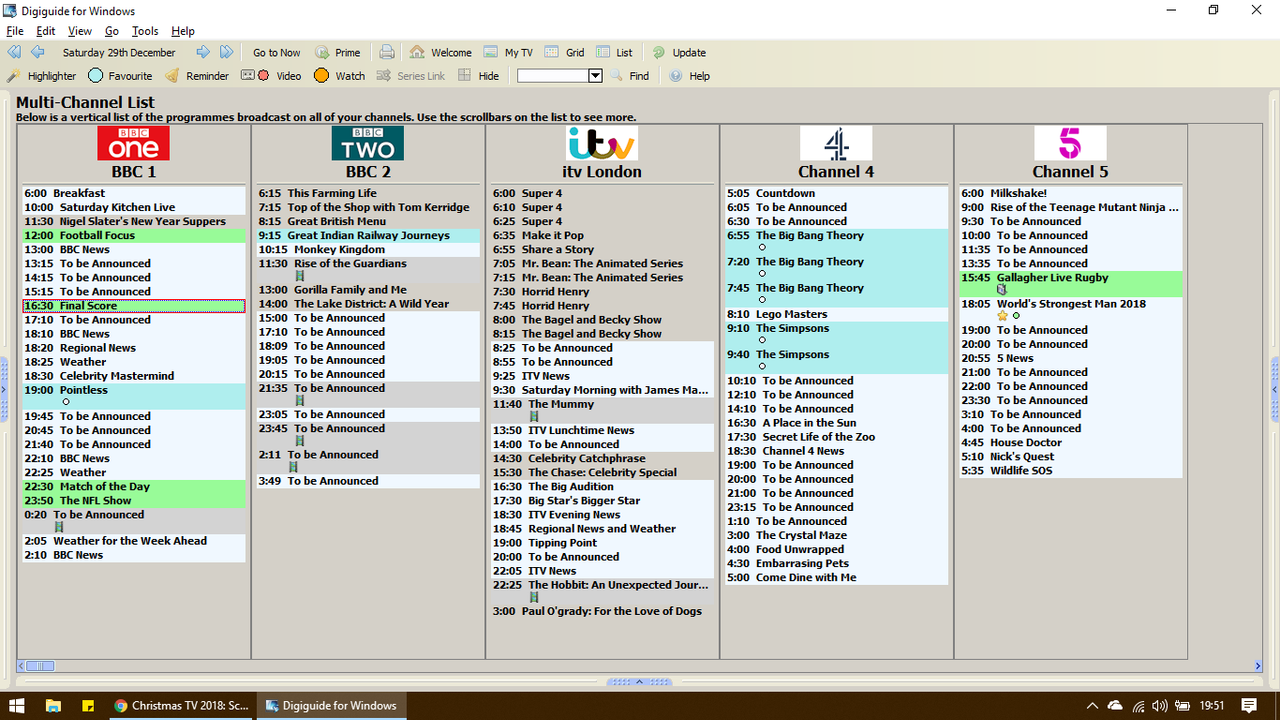
Task: Click the BBC One channel logo
Action: 133,143
